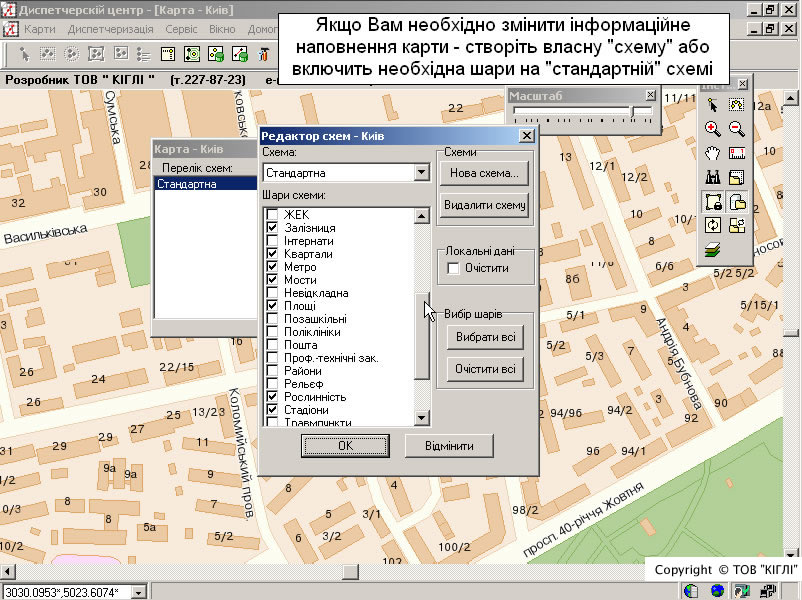Open the hammer and wrench settings icon
Viewport: 802px width, 600px height.
pyautogui.click(x=263, y=54)
